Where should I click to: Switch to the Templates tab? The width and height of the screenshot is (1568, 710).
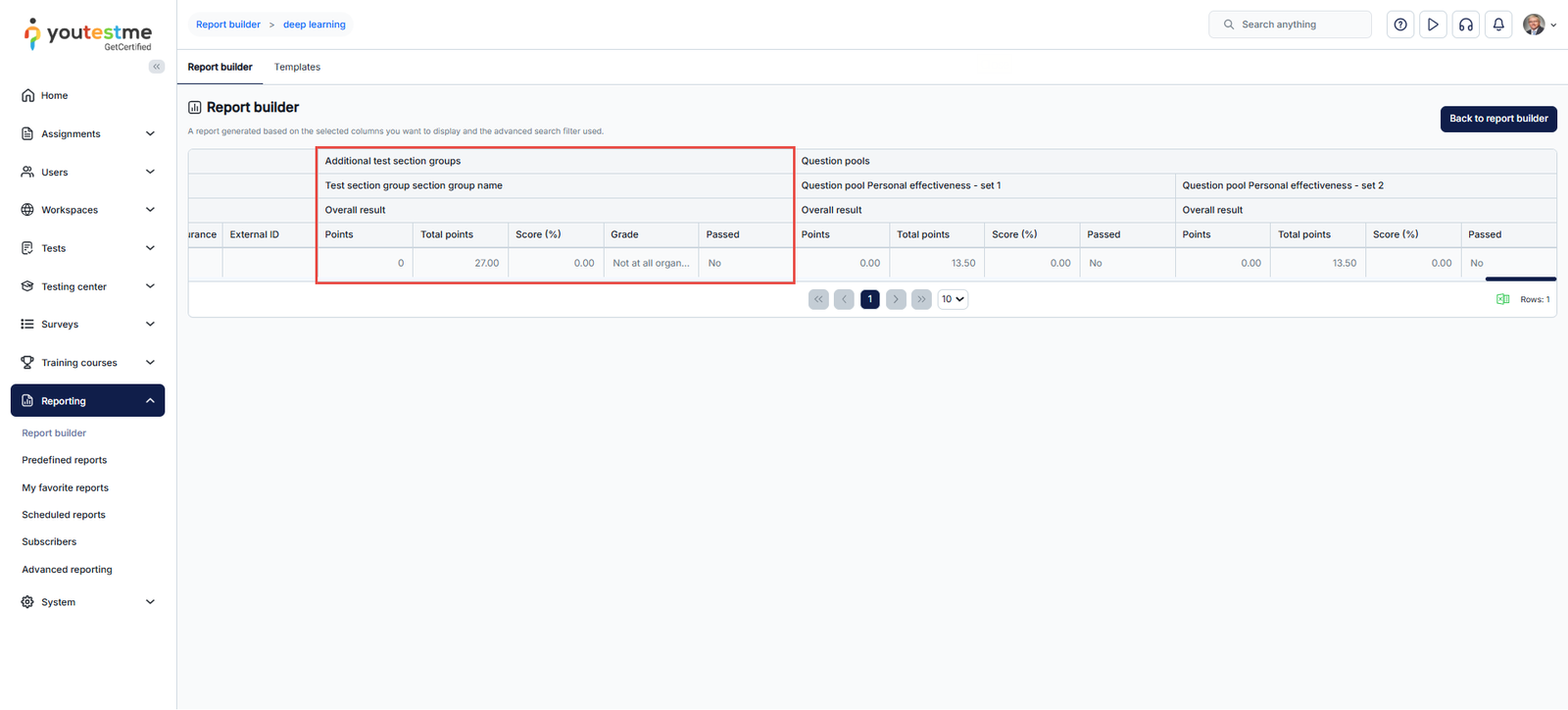click(x=297, y=68)
